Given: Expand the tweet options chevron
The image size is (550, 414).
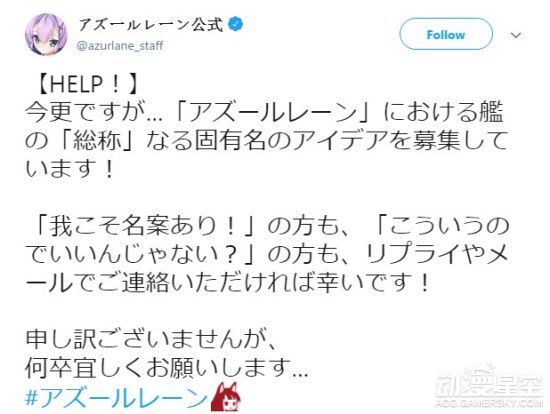Looking at the screenshot, I should click(x=515, y=35).
